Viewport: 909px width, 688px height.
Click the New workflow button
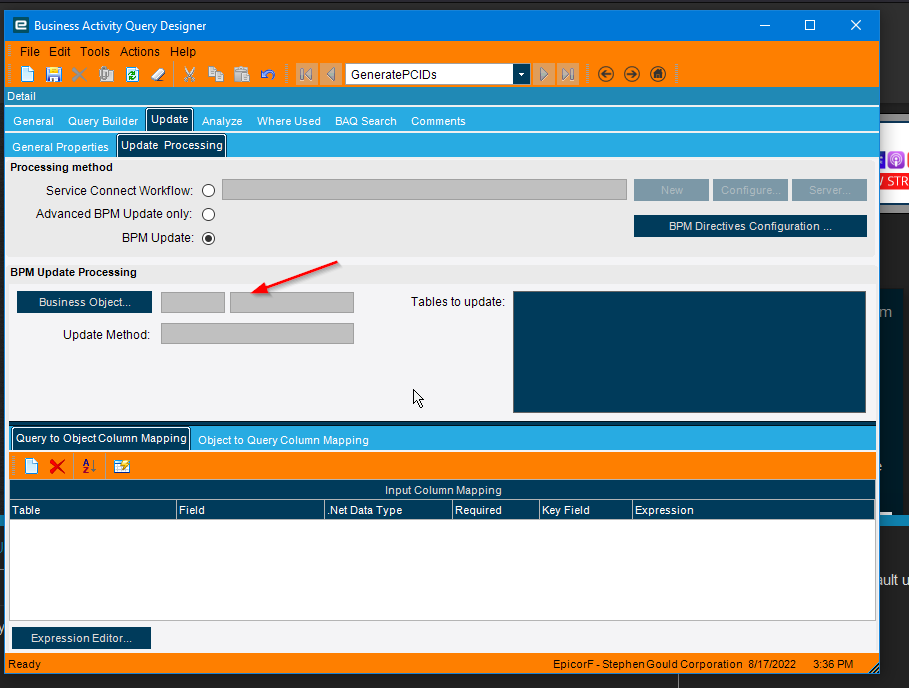click(671, 190)
